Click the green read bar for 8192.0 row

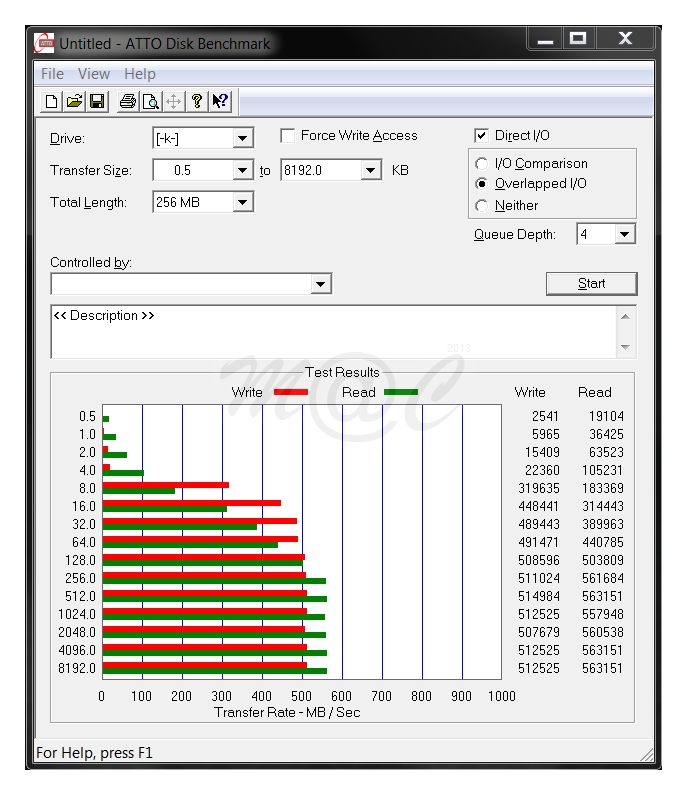214,671
